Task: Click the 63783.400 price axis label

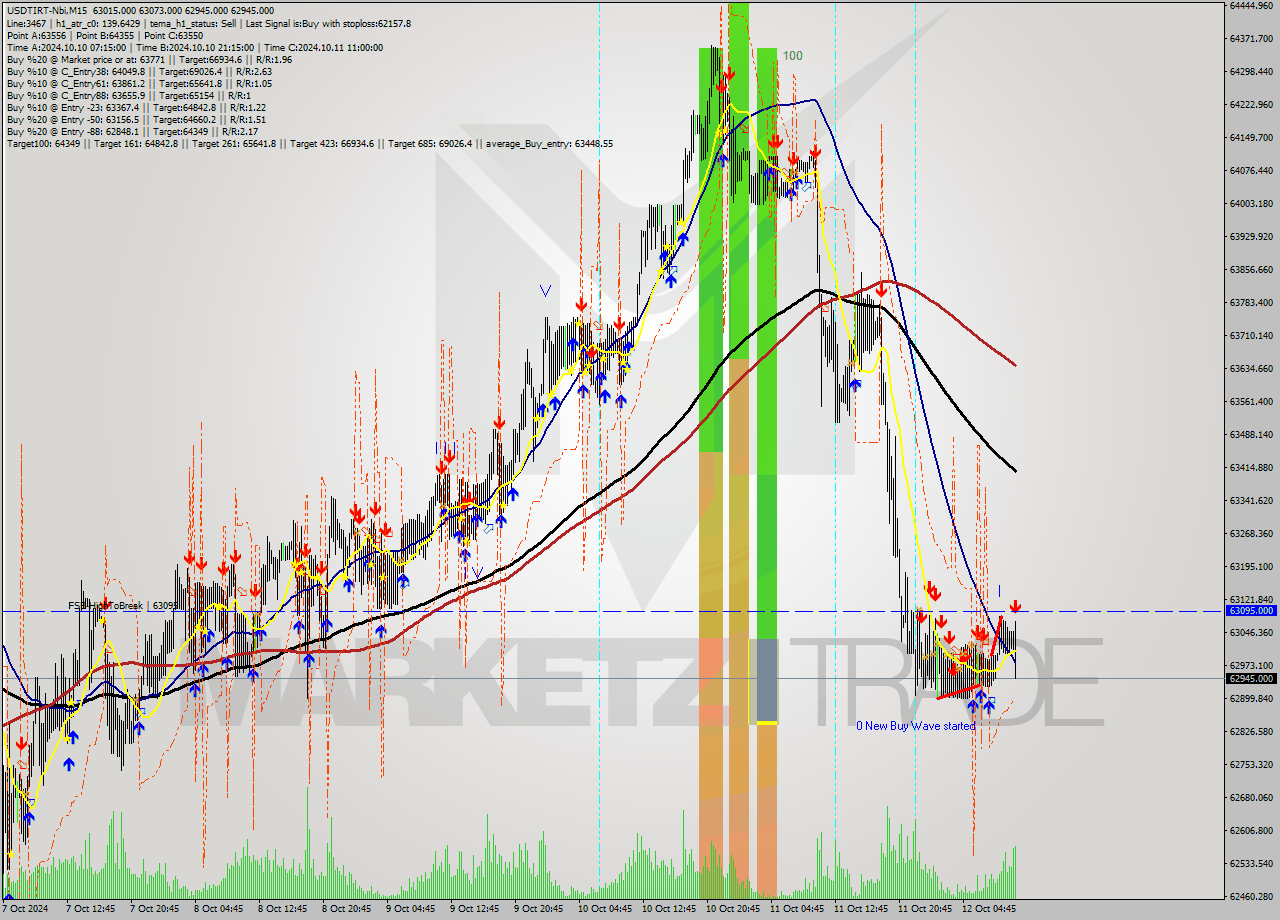Action: (1251, 302)
